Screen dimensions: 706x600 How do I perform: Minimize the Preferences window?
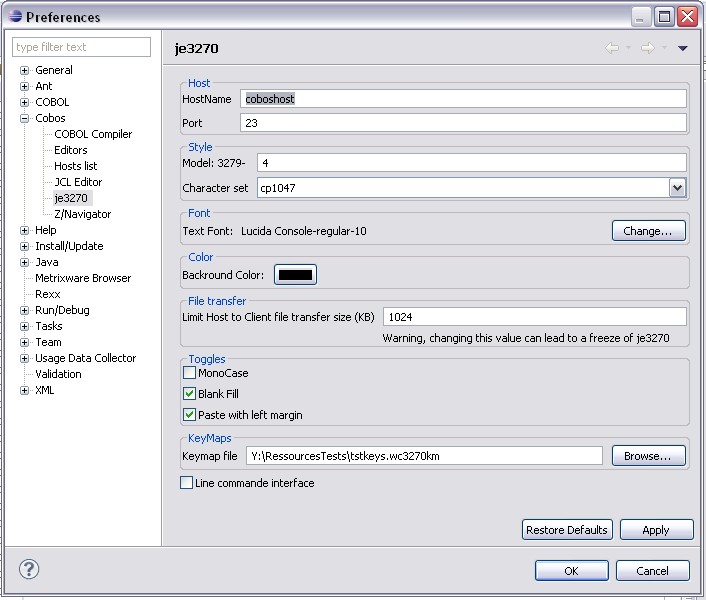point(640,17)
